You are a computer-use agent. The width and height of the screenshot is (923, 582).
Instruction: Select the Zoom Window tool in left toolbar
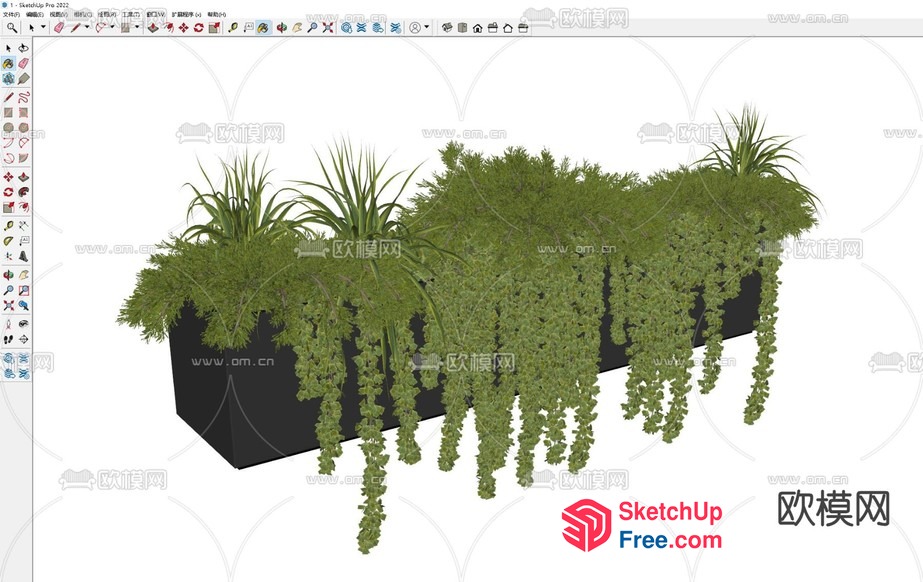coord(24,290)
